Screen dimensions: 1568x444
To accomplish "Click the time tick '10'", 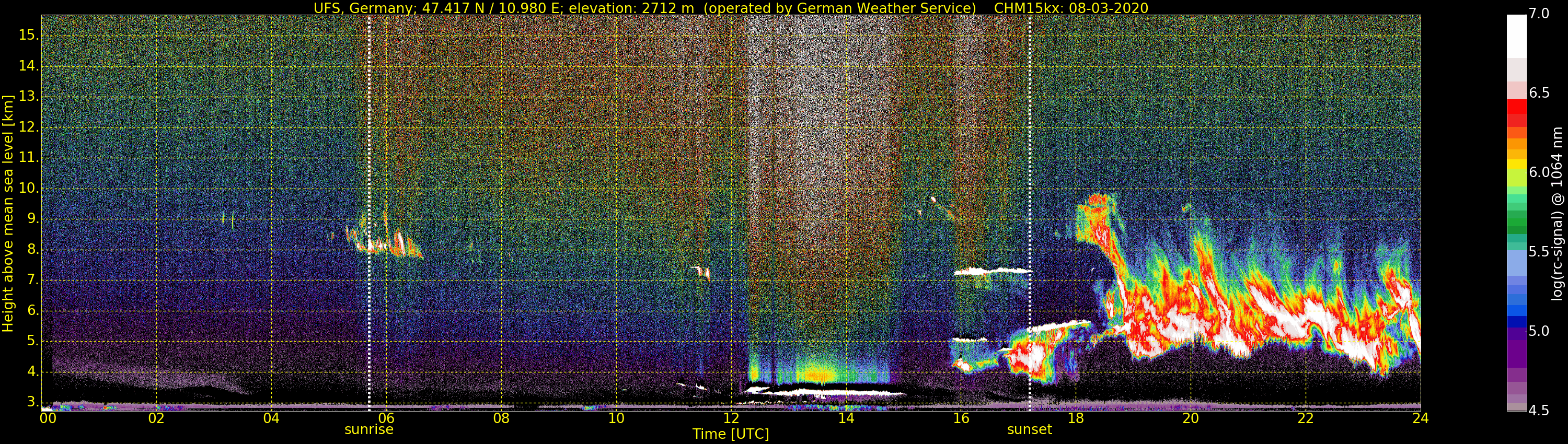I will click(x=616, y=418).
